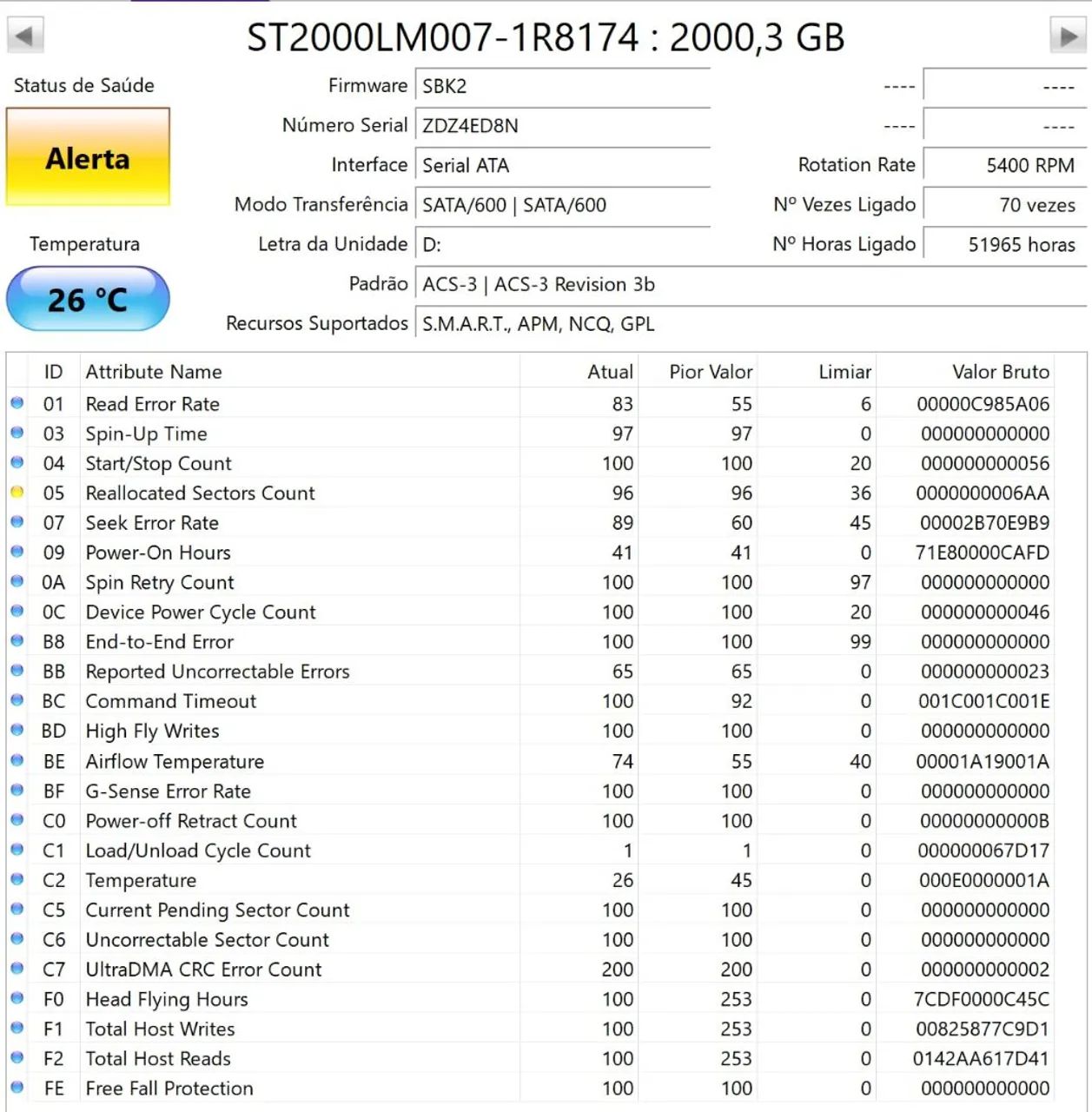Viewport: 1092px width, 1112px height.
Task: Click the Limiar column header
Action: point(817,372)
